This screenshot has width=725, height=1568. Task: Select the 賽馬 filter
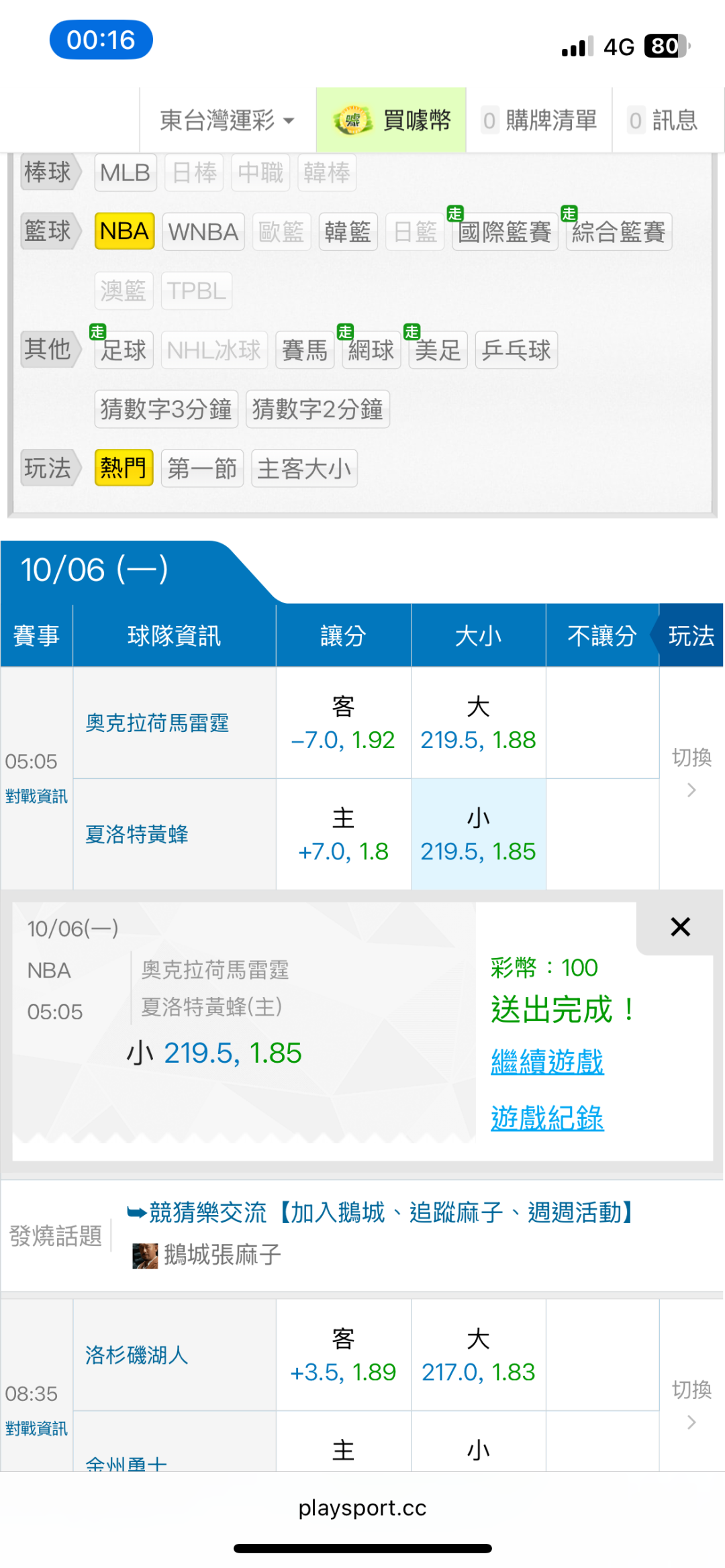[x=305, y=350]
